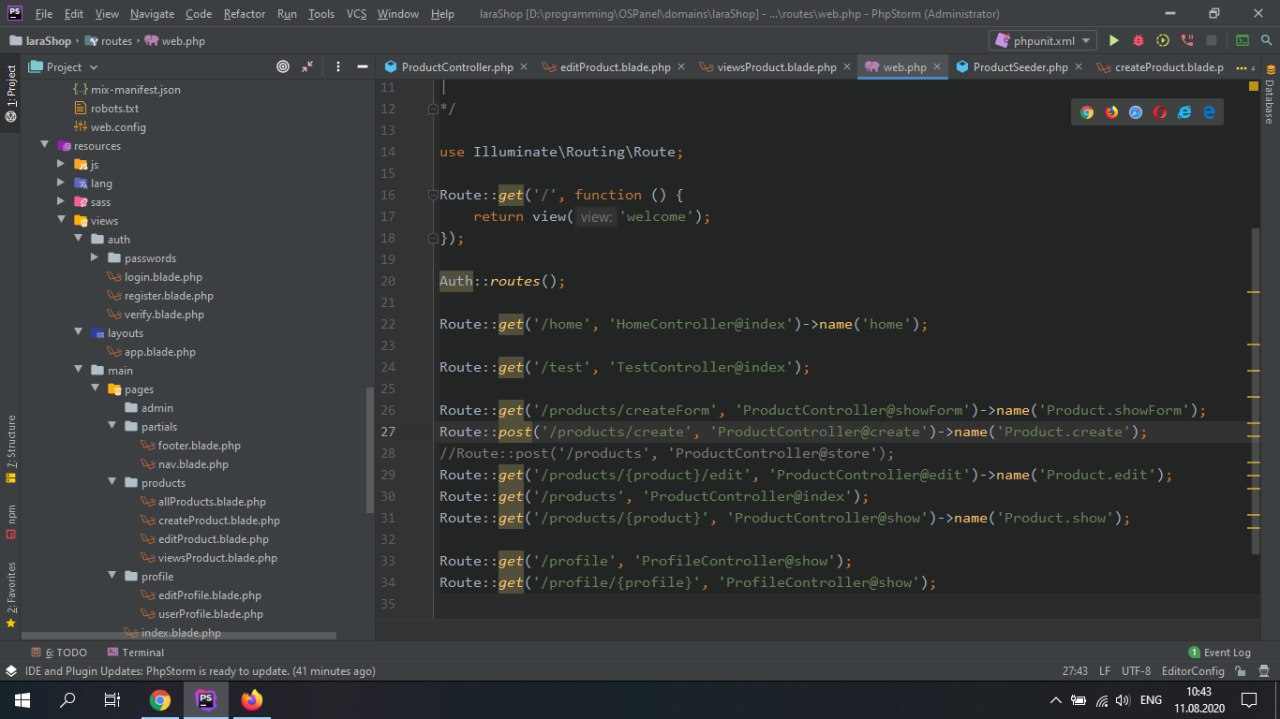Open the Project view selector dropdown
1280x719 pixels.
pos(64,66)
